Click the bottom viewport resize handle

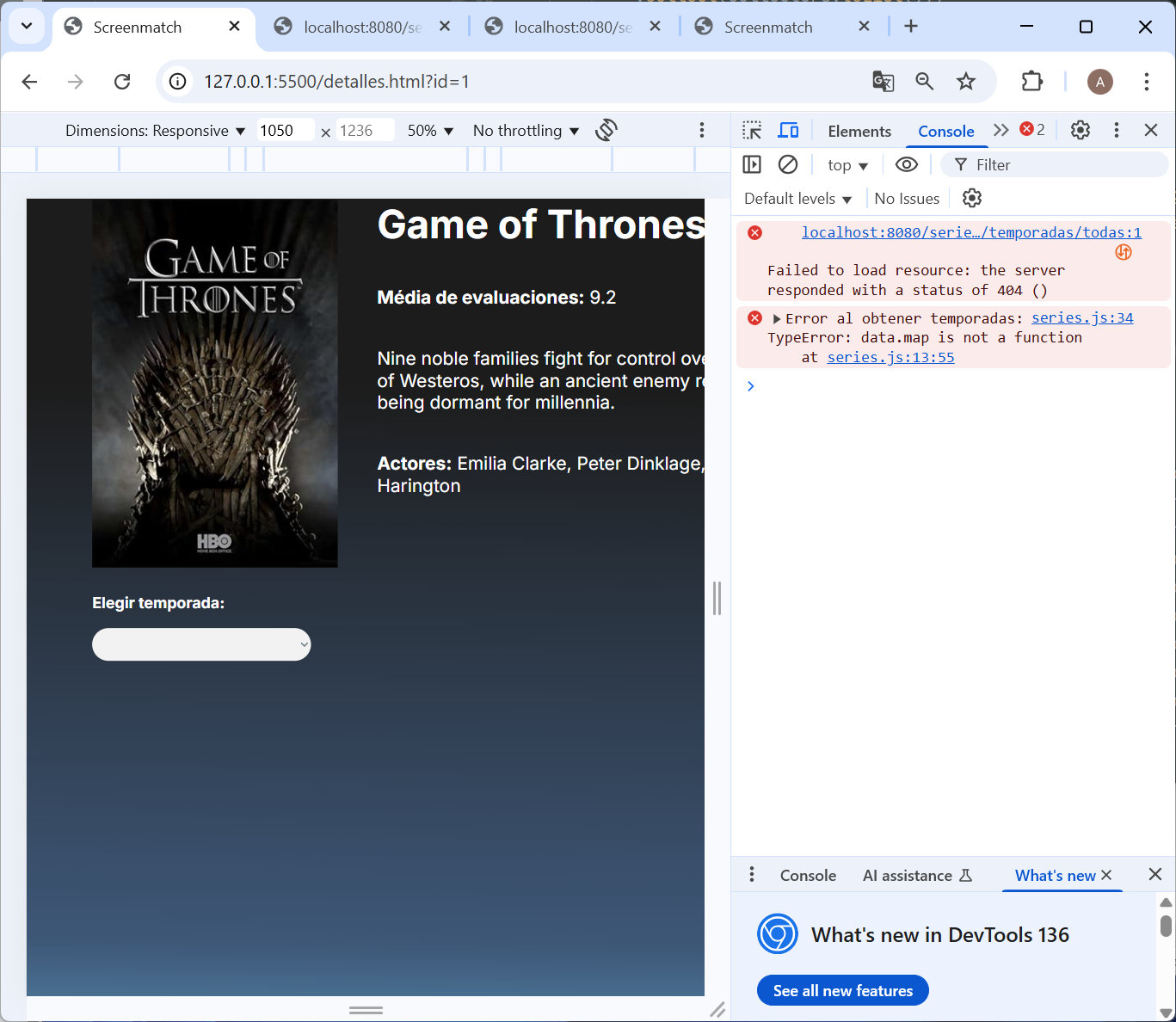pyautogui.click(x=366, y=1010)
